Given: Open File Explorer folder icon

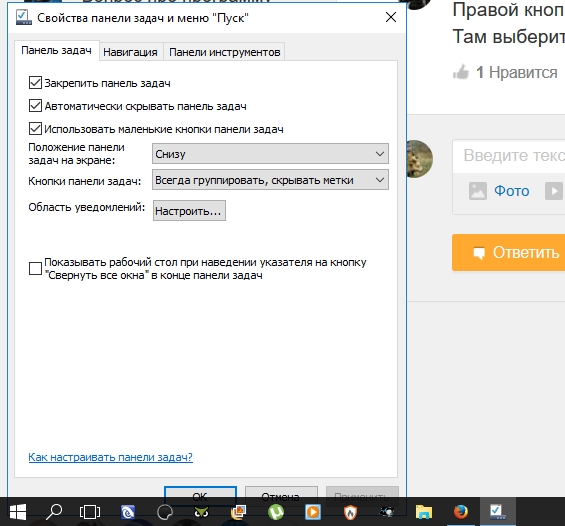Looking at the screenshot, I should tap(424, 512).
